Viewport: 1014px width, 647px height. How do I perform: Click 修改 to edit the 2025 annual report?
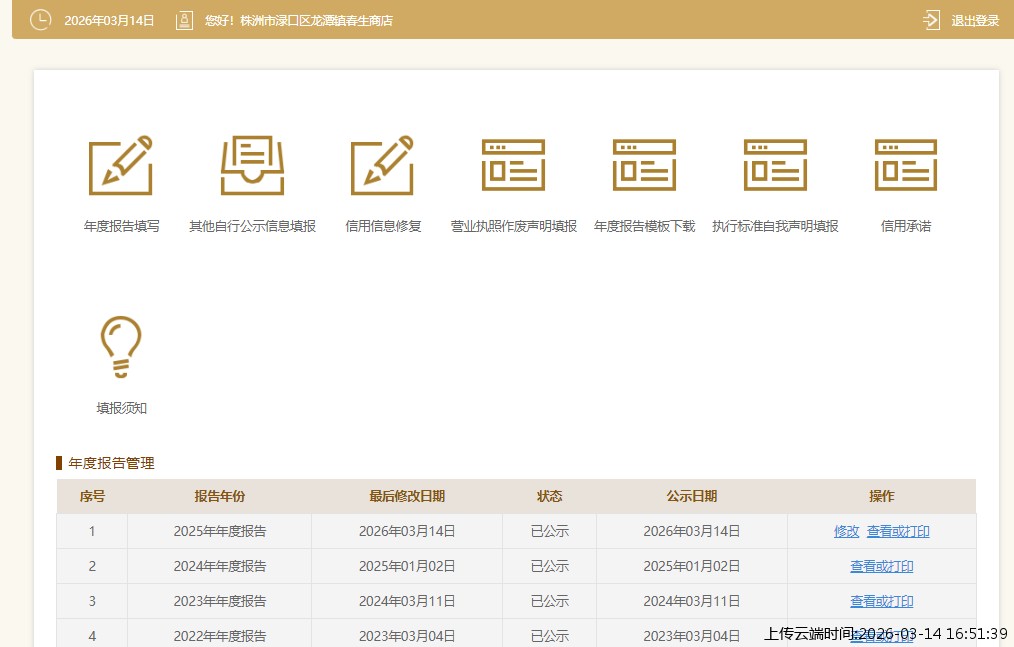pos(846,531)
